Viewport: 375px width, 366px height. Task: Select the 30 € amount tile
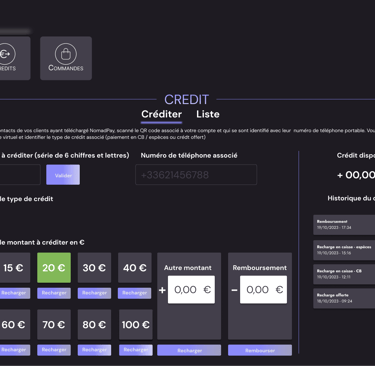(x=94, y=268)
